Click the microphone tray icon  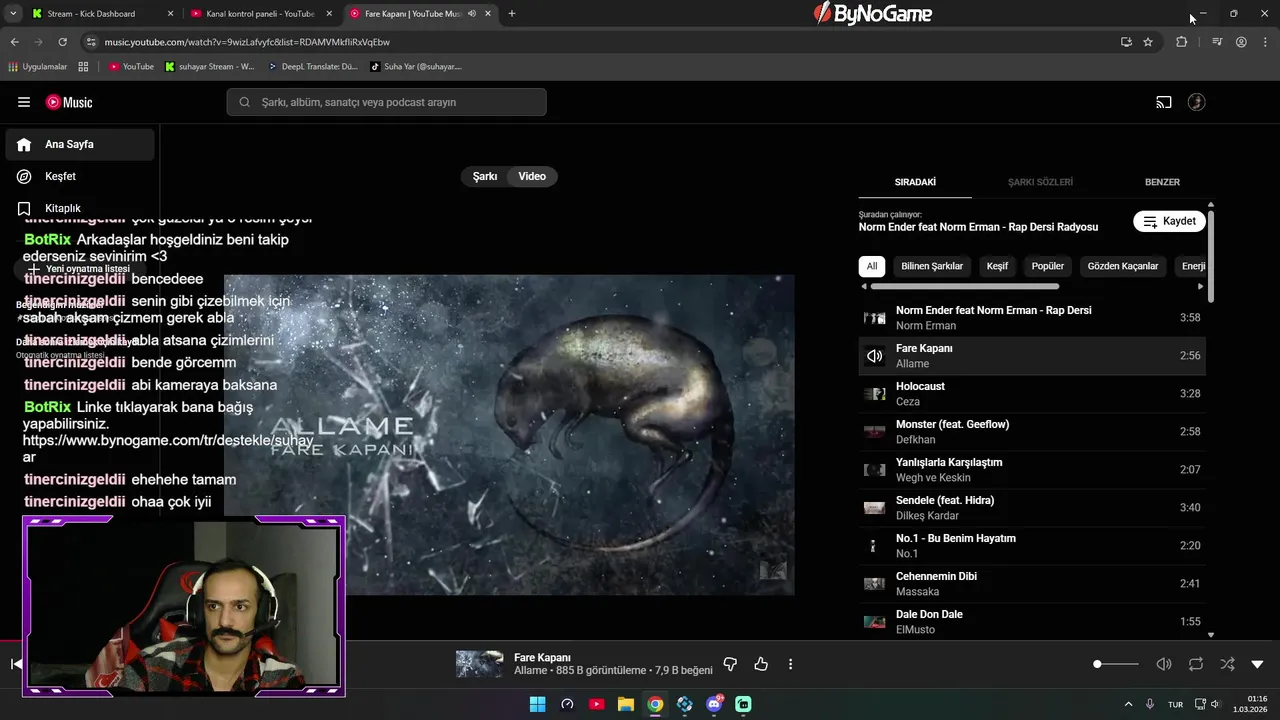click(1150, 704)
